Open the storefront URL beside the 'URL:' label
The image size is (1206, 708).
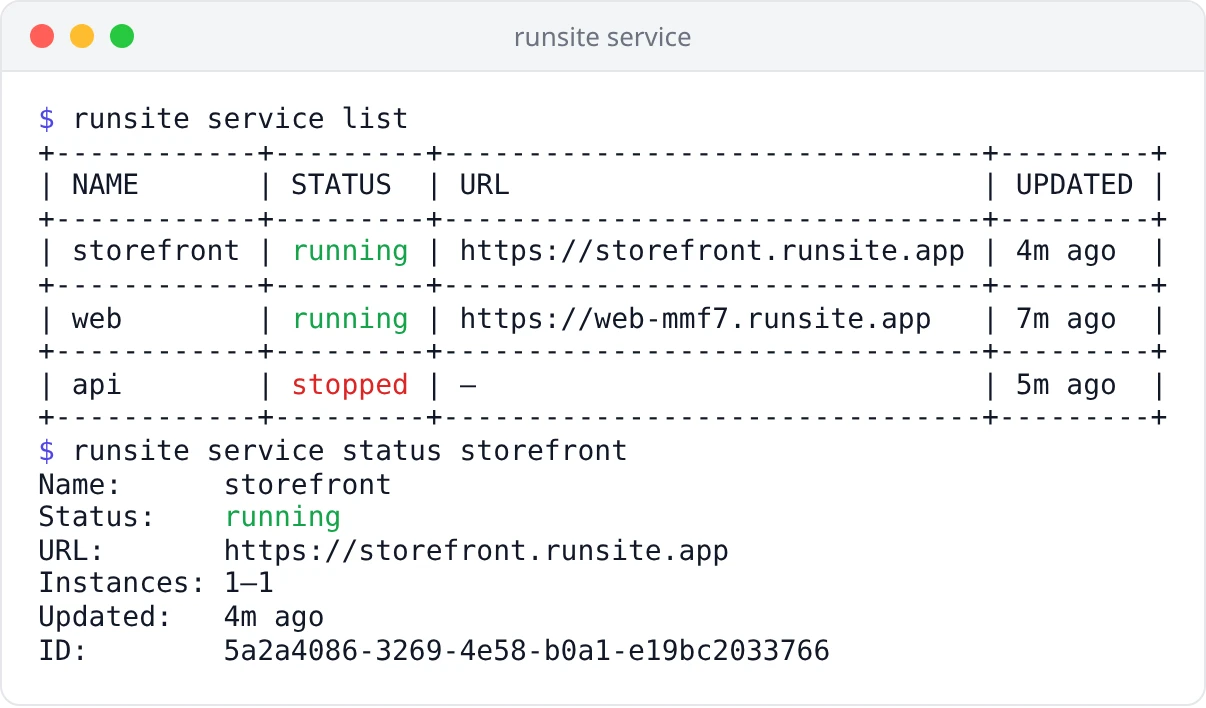coord(476,550)
